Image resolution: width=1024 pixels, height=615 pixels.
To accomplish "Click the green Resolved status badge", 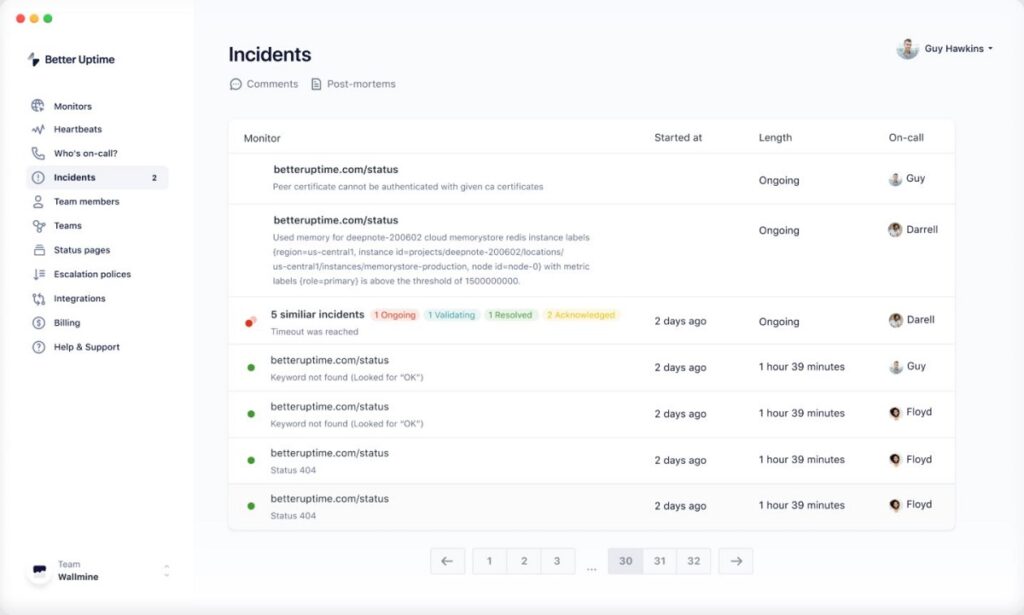I will (x=509, y=315).
